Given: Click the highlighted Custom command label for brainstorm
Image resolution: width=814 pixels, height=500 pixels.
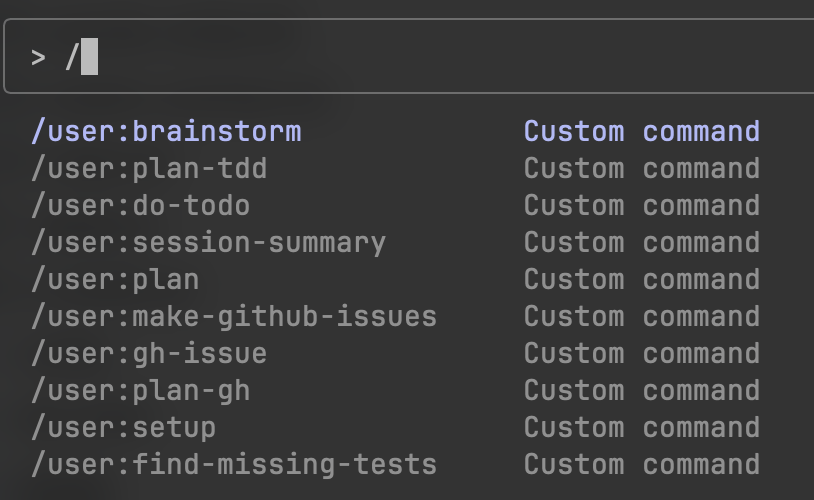Looking at the screenshot, I should tap(641, 132).
